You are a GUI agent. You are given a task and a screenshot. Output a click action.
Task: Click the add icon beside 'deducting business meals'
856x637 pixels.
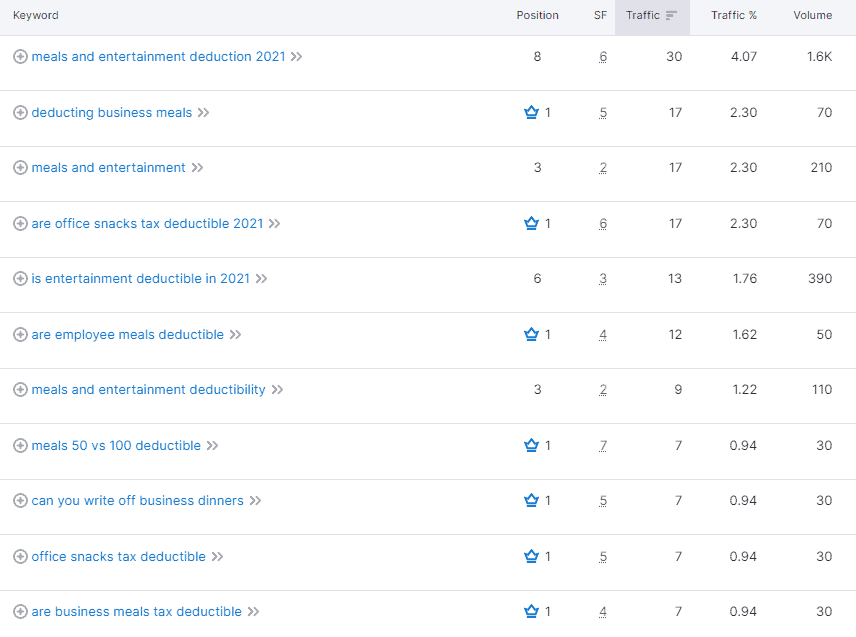[19, 112]
